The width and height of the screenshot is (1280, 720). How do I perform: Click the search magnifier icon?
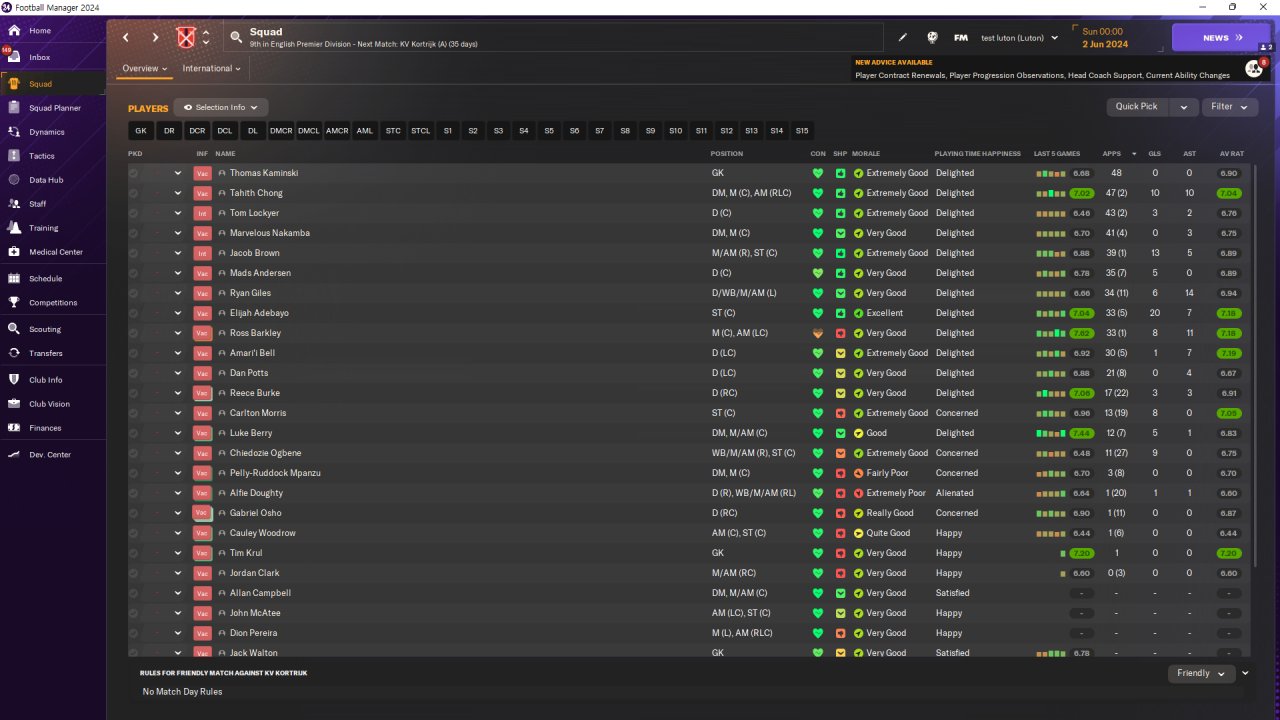click(x=236, y=38)
